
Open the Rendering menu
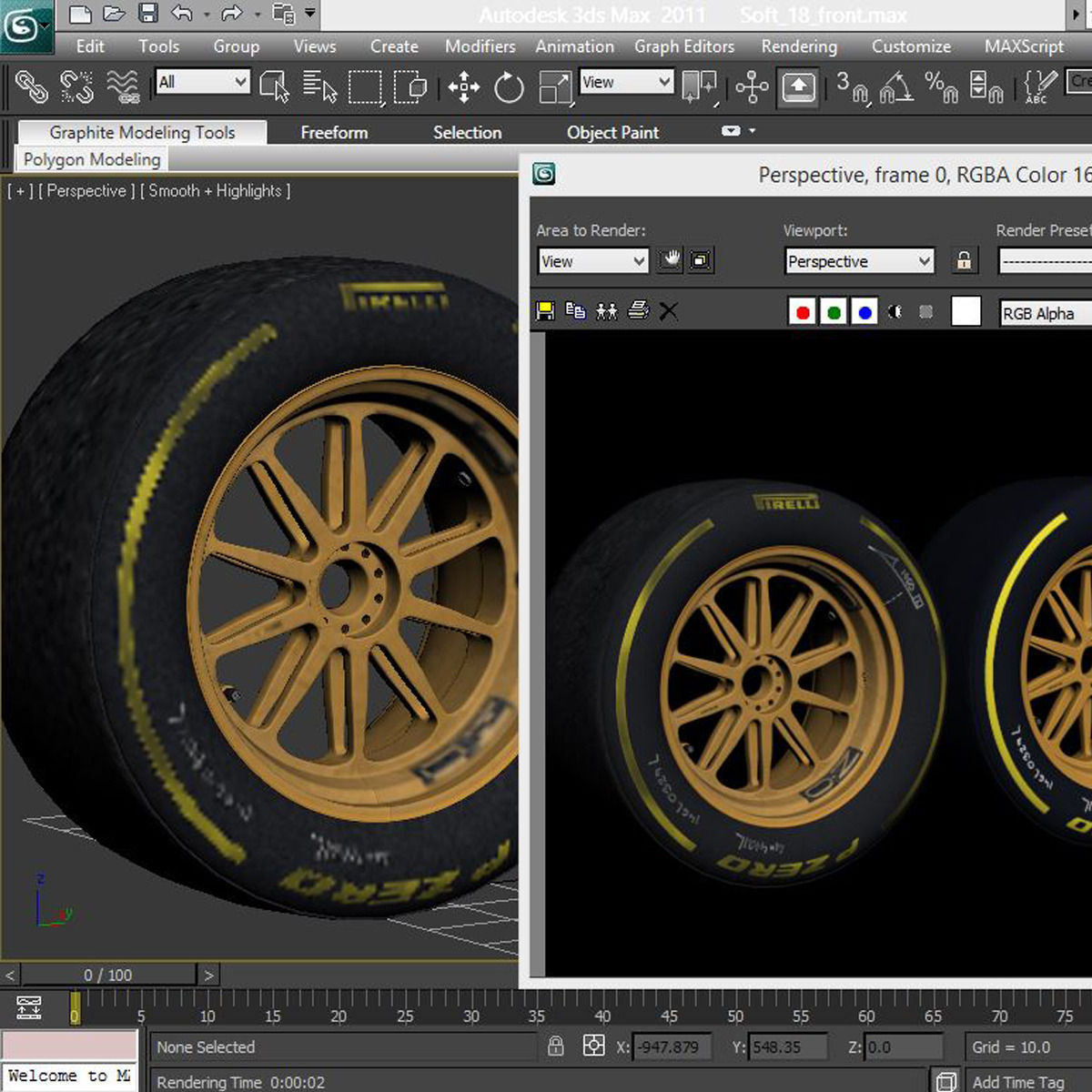tap(799, 46)
